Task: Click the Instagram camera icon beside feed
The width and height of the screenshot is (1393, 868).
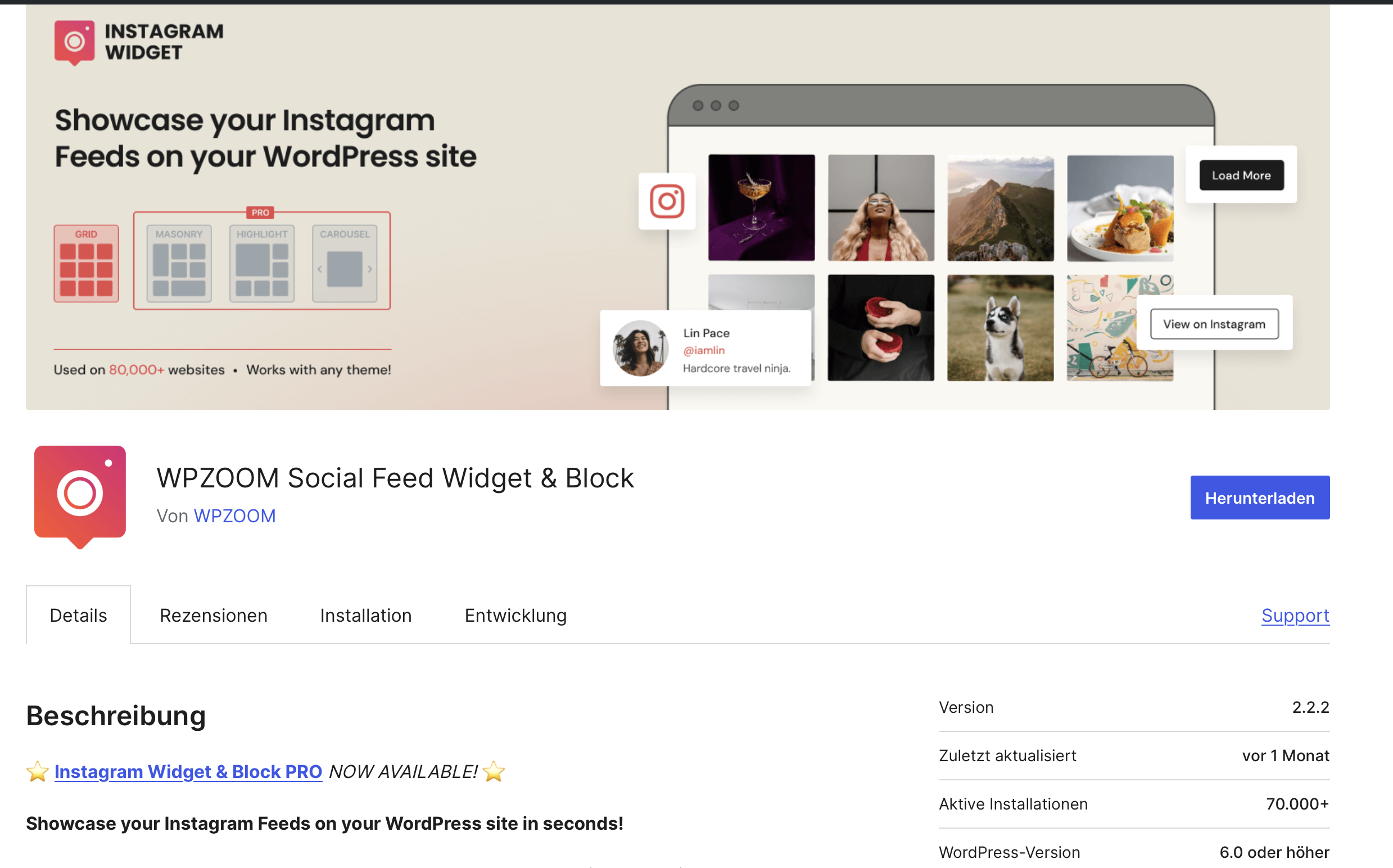Action: (x=666, y=201)
